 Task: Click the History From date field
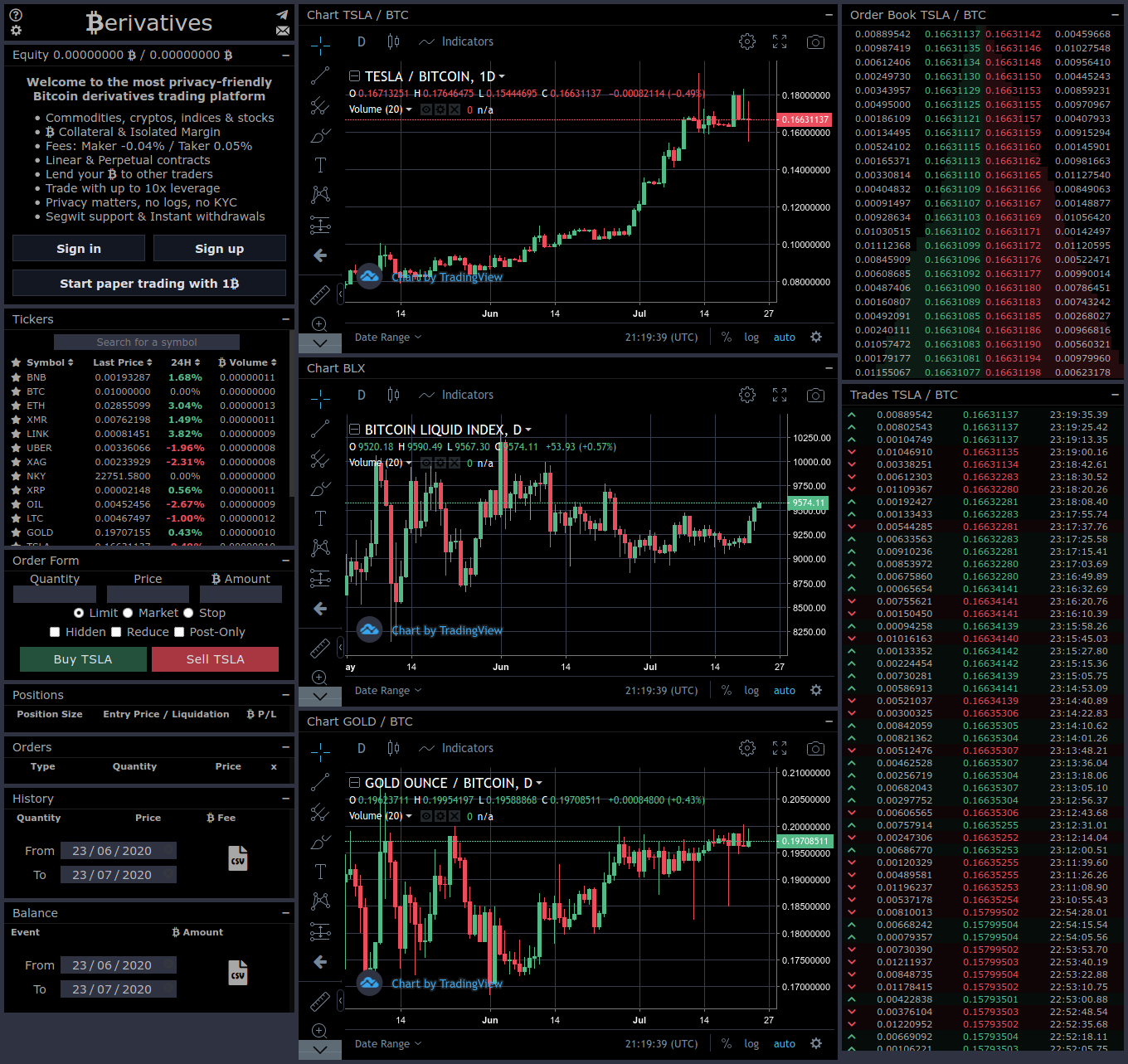coord(119,851)
